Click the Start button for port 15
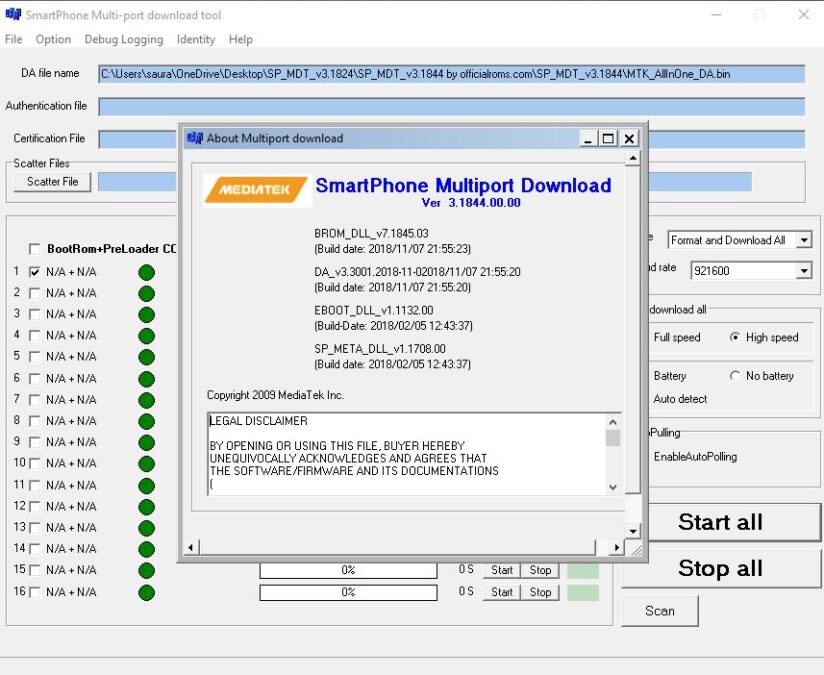The image size is (824, 675). tap(502, 570)
